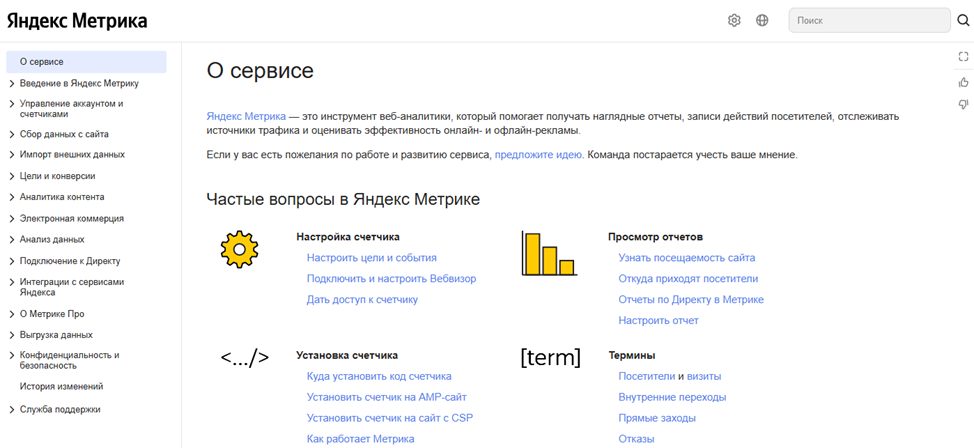Click the Настройка счетчика heading
Screen dimensions: 974x448
tap(348, 237)
